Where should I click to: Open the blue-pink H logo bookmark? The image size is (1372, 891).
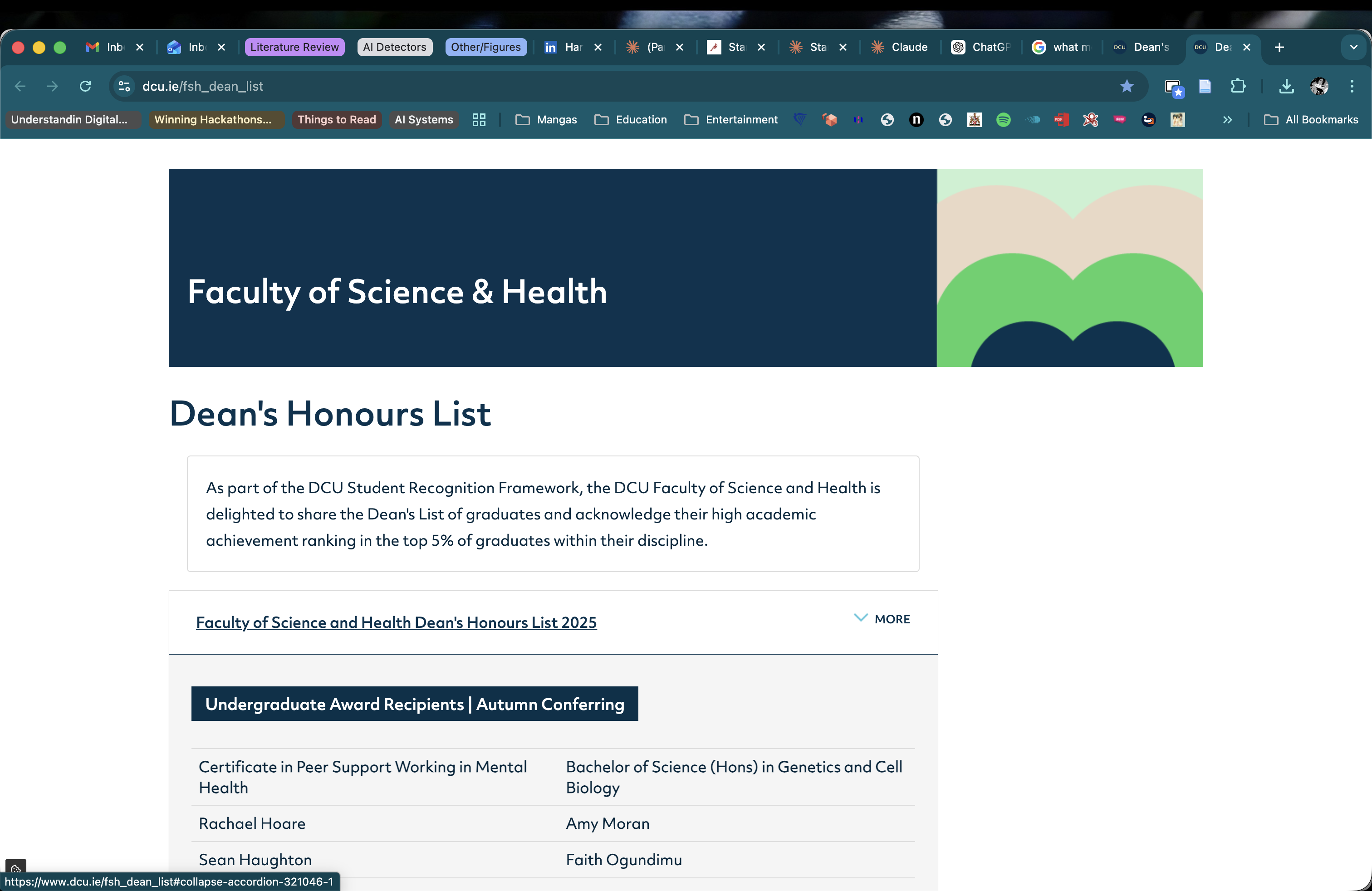coord(858,120)
